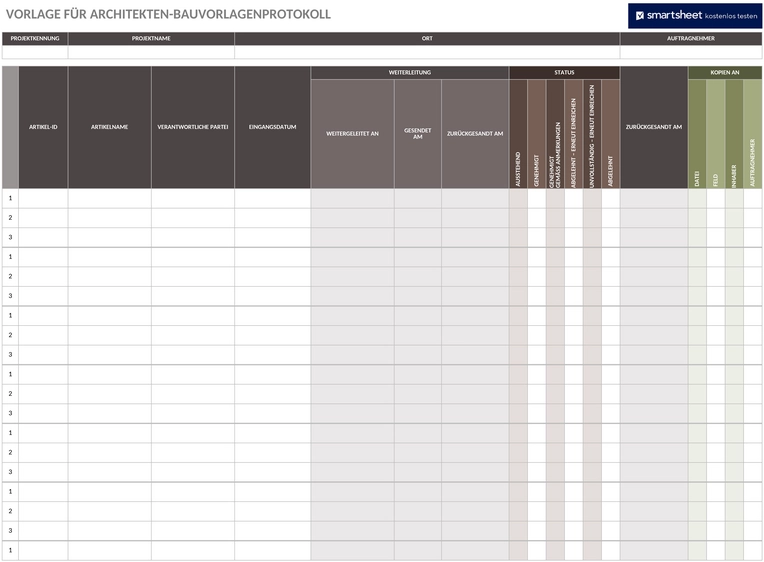Select the ORT header cell
The width and height of the screenshot is (764, 562).
pyautogui.click(x=427, y=39)
